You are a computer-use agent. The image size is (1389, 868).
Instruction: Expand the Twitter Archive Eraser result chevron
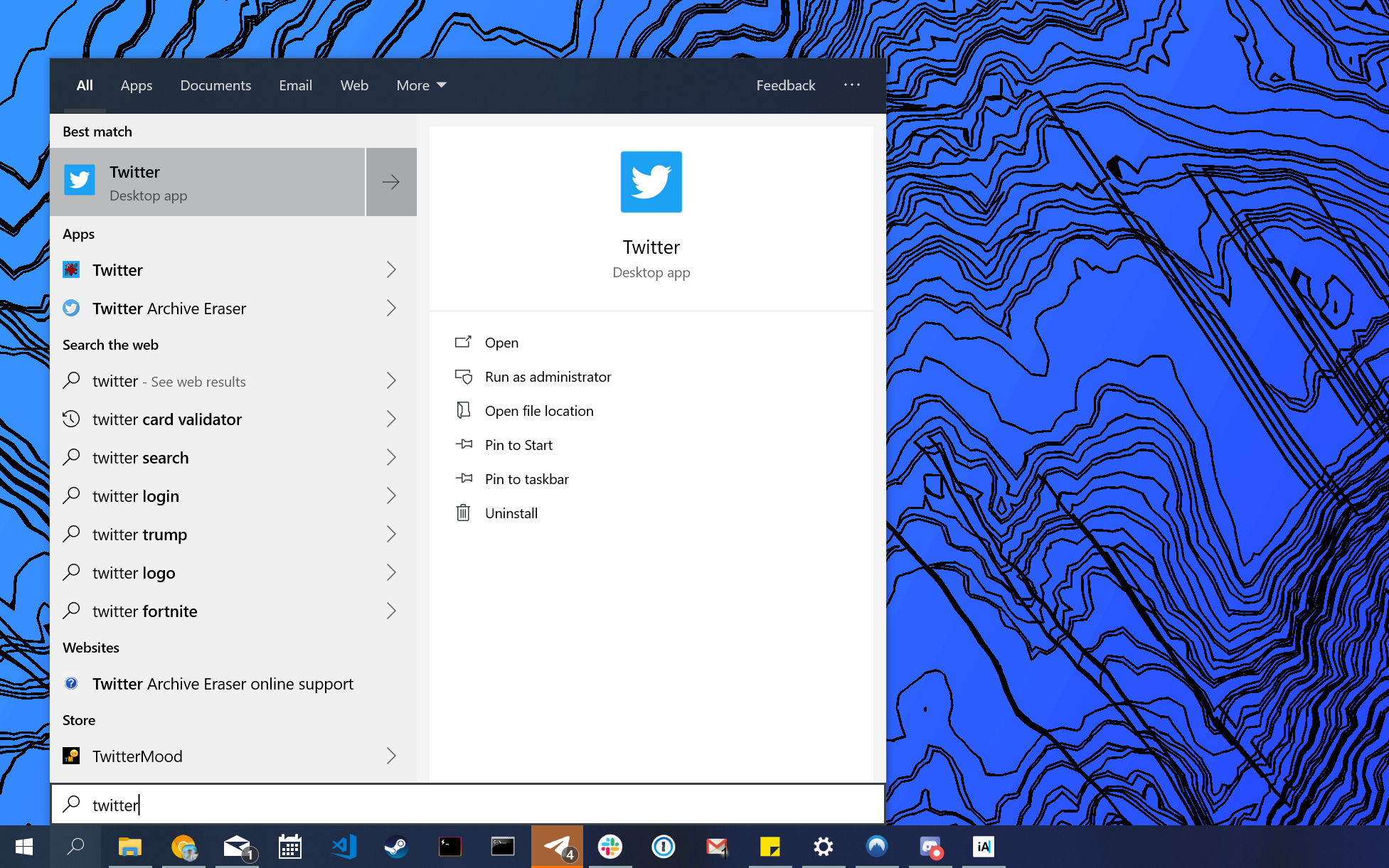pyautogui.click(x=390, y=308)
